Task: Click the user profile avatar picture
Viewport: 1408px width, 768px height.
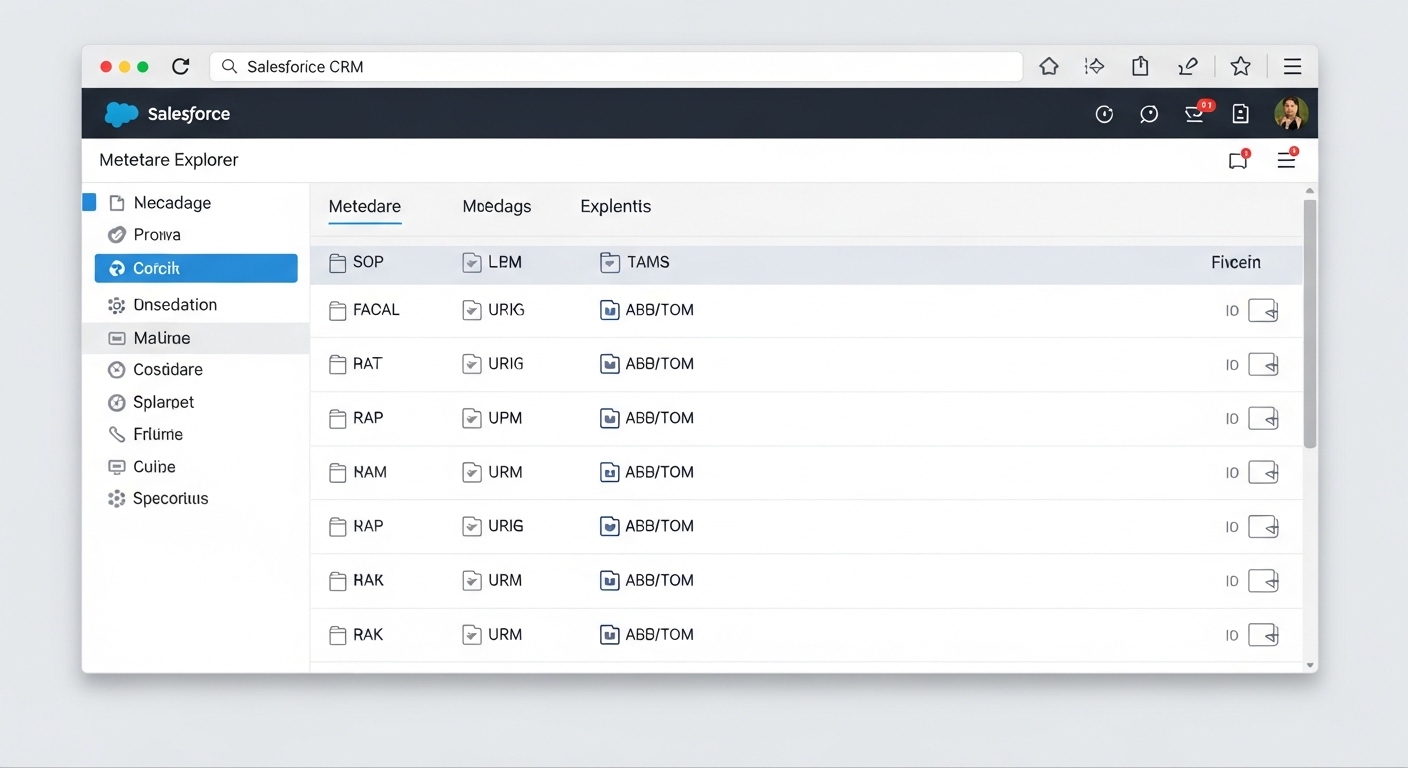Action: 1291,113
